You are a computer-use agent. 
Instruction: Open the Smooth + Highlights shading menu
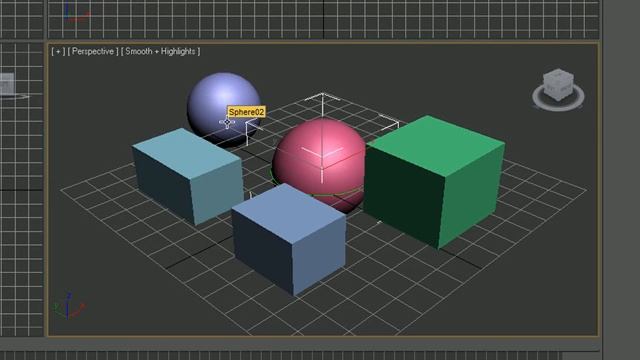[161, 51]
